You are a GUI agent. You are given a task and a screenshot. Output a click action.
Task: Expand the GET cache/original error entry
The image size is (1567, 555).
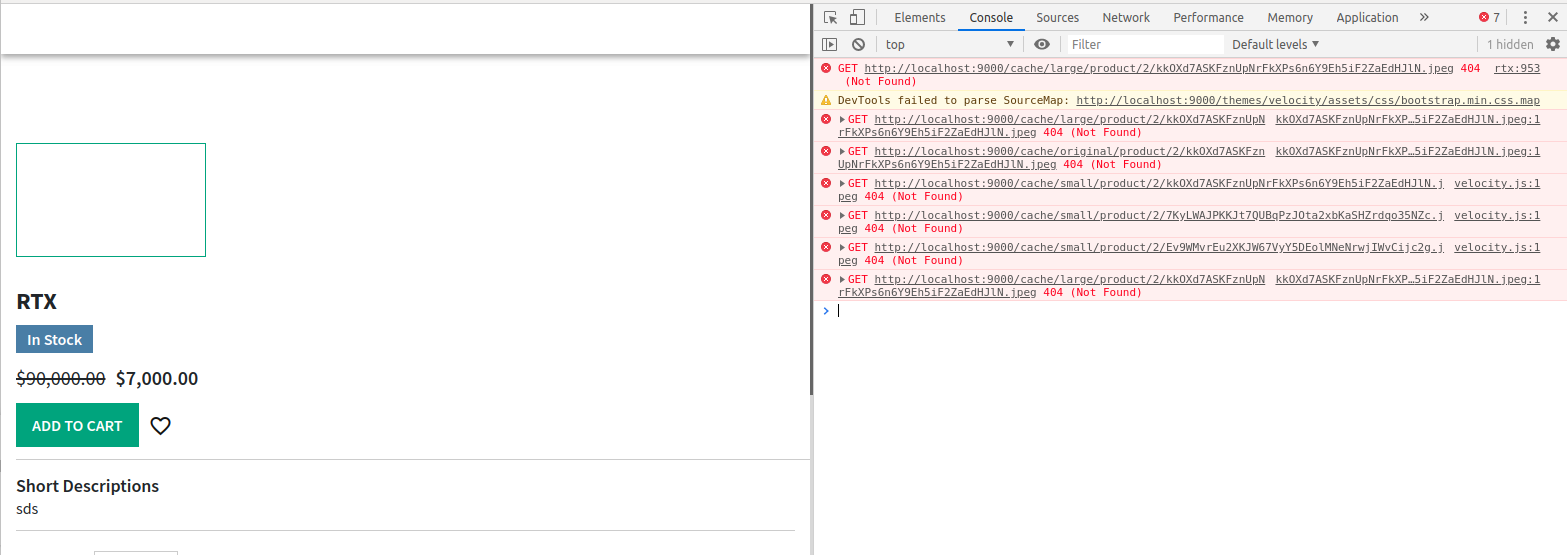pyautogui.click(x=842, y=151)
